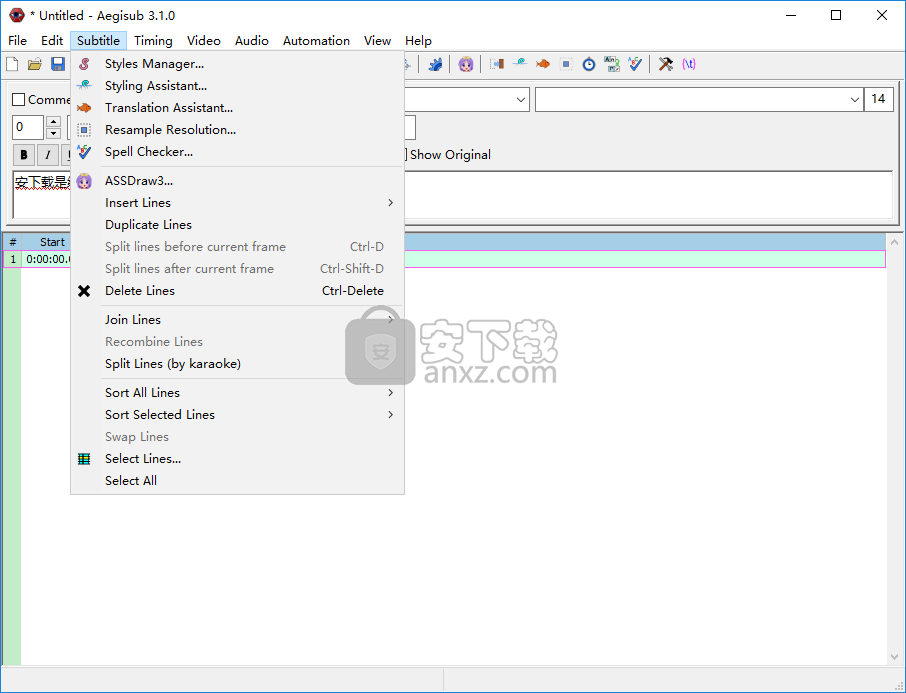Image resolution: width=906 pixels, height=693 pixels.
Task: Open Translation Assistant fish icon in toolbar
Action: coord(543,64)
